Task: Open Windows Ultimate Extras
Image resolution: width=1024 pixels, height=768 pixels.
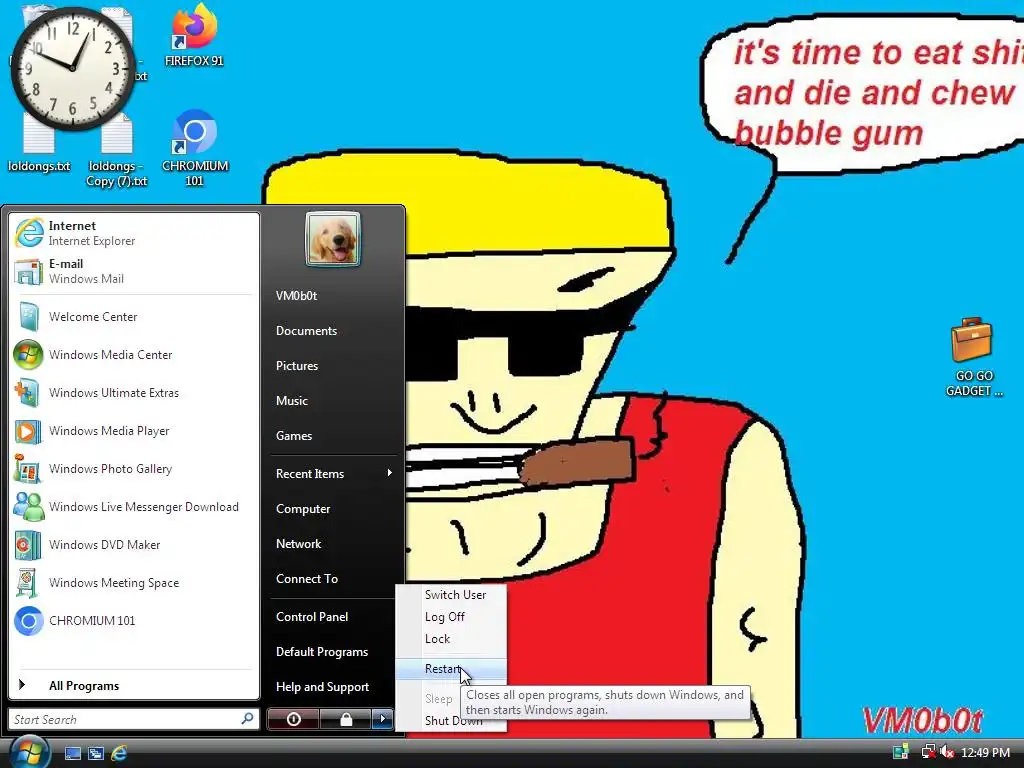Action: click(x=133, y=392)
